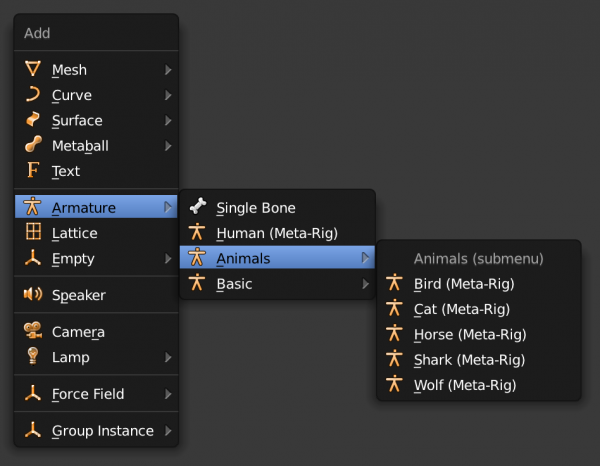Open the Force Field menu entry
Image resolution: width=600 pixels, height=466 pixels.
[x=96, y=394]
